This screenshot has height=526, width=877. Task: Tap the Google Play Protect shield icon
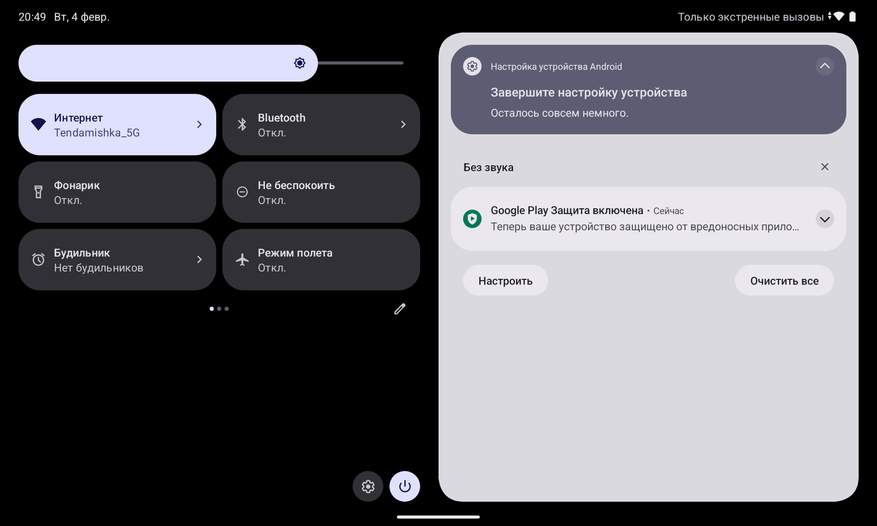pos(472,219)
